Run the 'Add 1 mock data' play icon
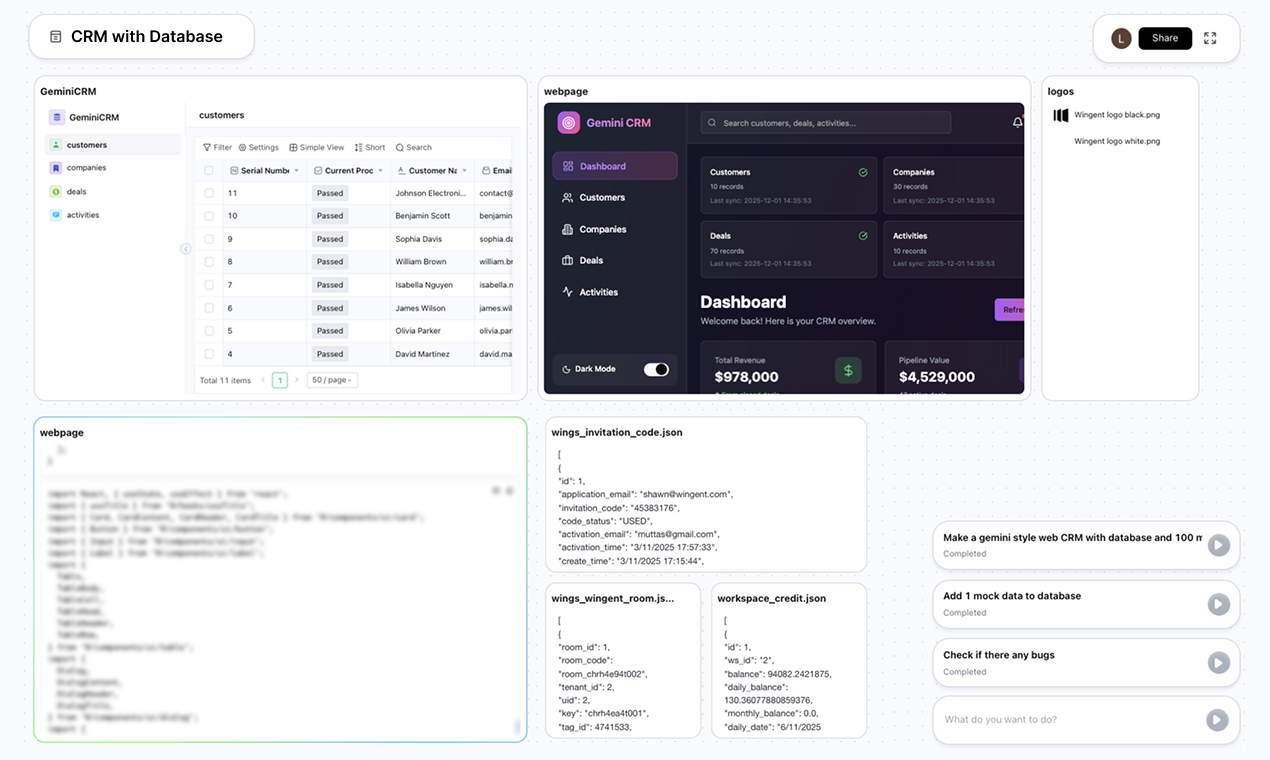Image resolution: width=1270 pixels, height=760 pixels. pyautogui.click(x=1217, y=604)
